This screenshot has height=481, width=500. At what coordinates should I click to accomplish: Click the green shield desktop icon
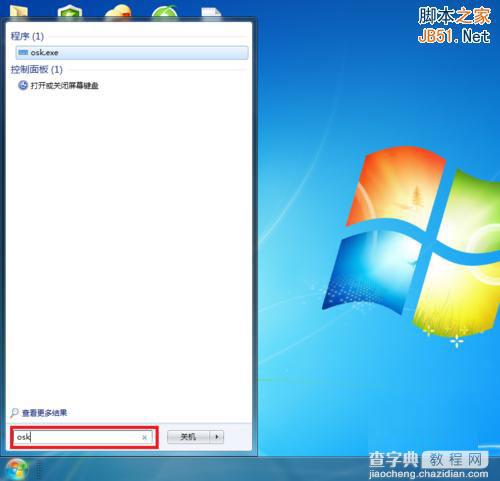70,11
